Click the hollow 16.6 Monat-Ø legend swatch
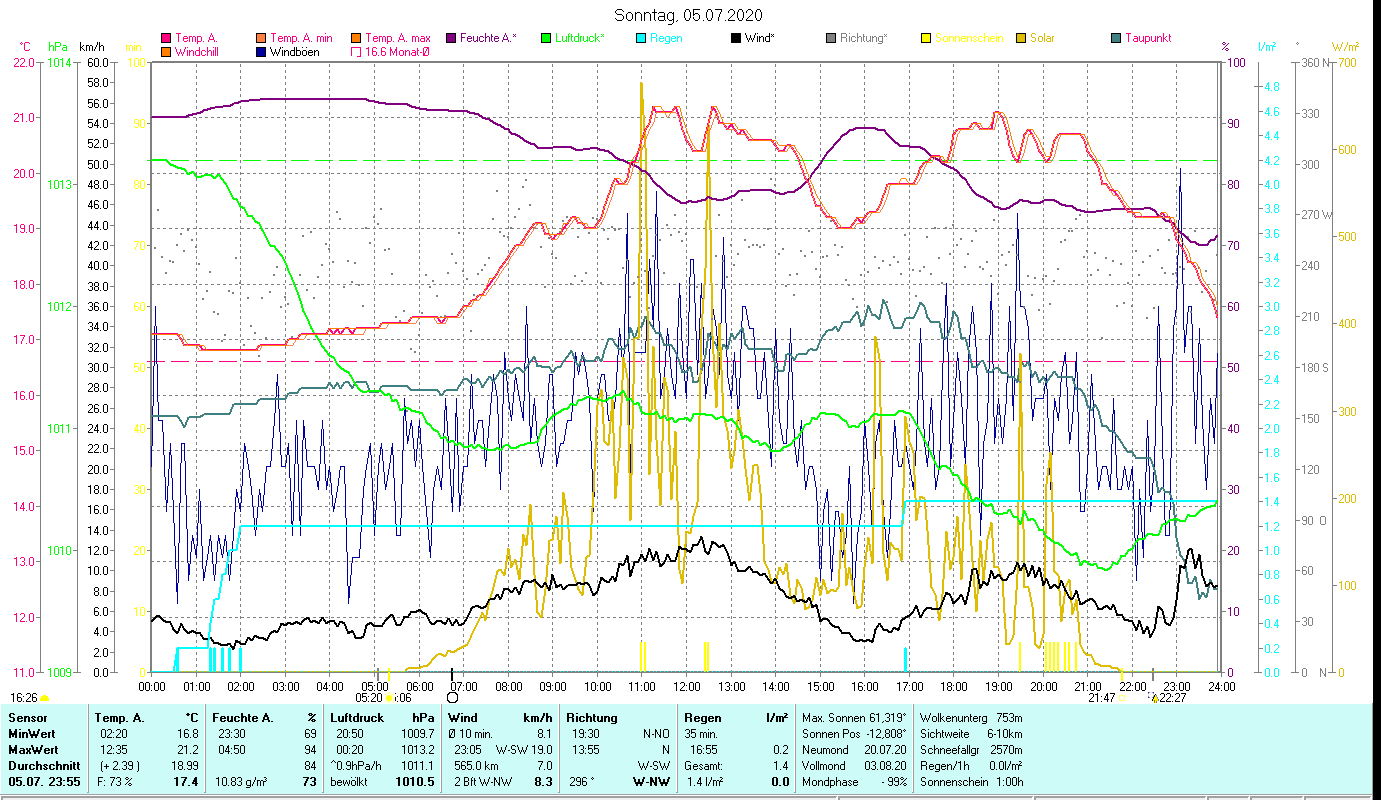Viewport: 1381px width, 800px height. tap(356, 52)
